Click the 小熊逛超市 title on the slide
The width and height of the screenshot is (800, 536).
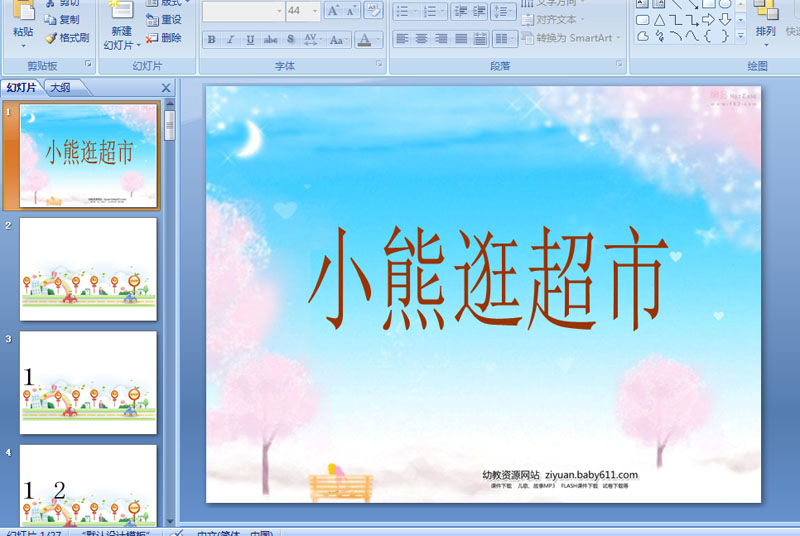point(487,278)
